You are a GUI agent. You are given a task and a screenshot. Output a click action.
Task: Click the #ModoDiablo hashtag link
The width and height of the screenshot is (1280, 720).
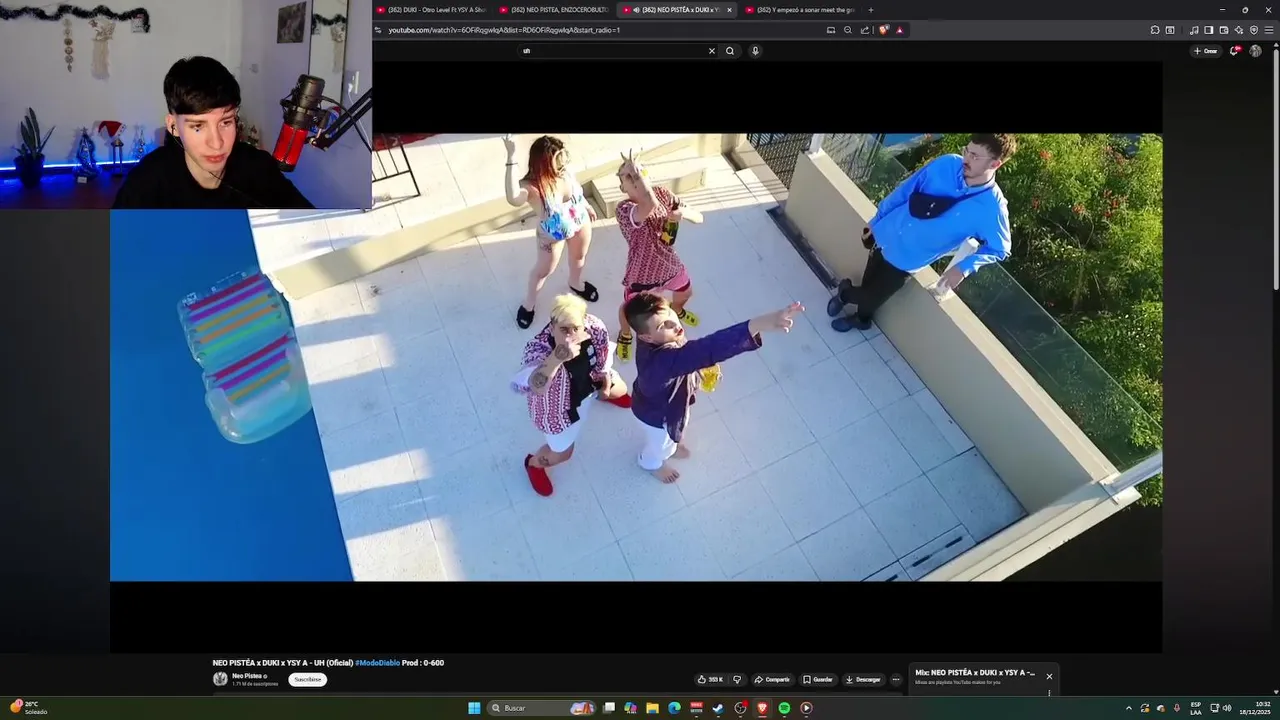(x=377, y=663)
